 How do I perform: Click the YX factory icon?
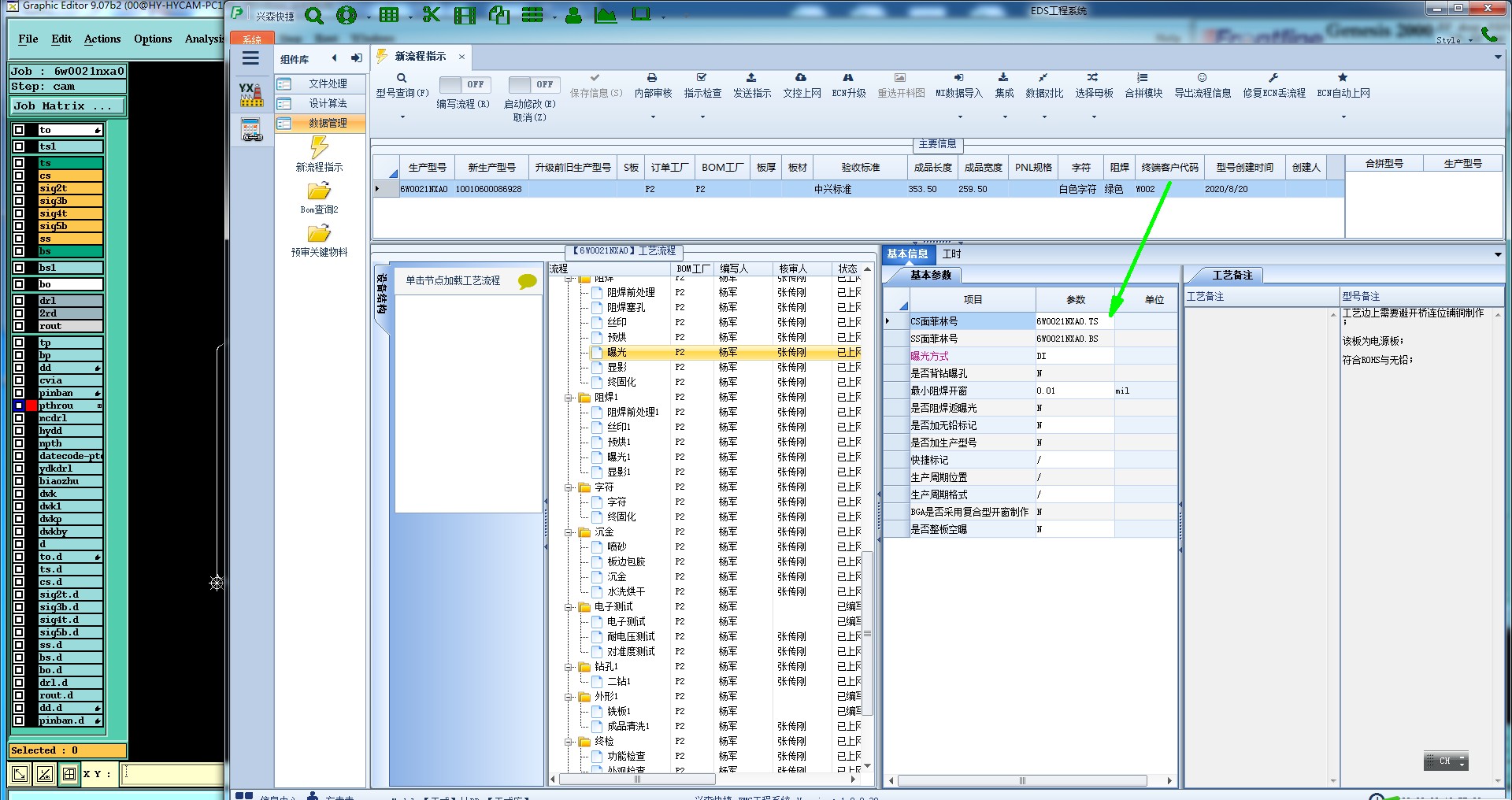[251, 94]
